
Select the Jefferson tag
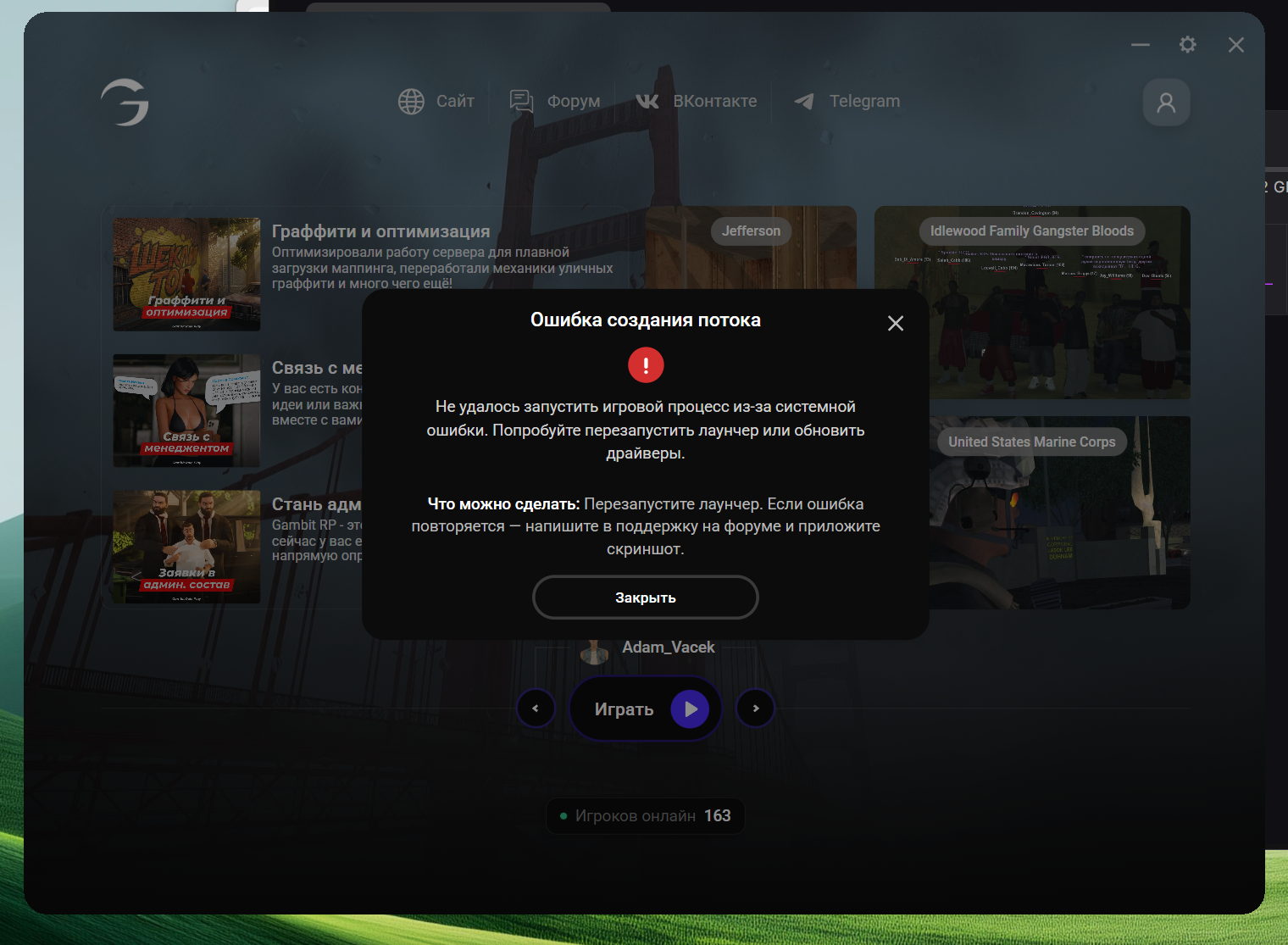pos(751,231)
